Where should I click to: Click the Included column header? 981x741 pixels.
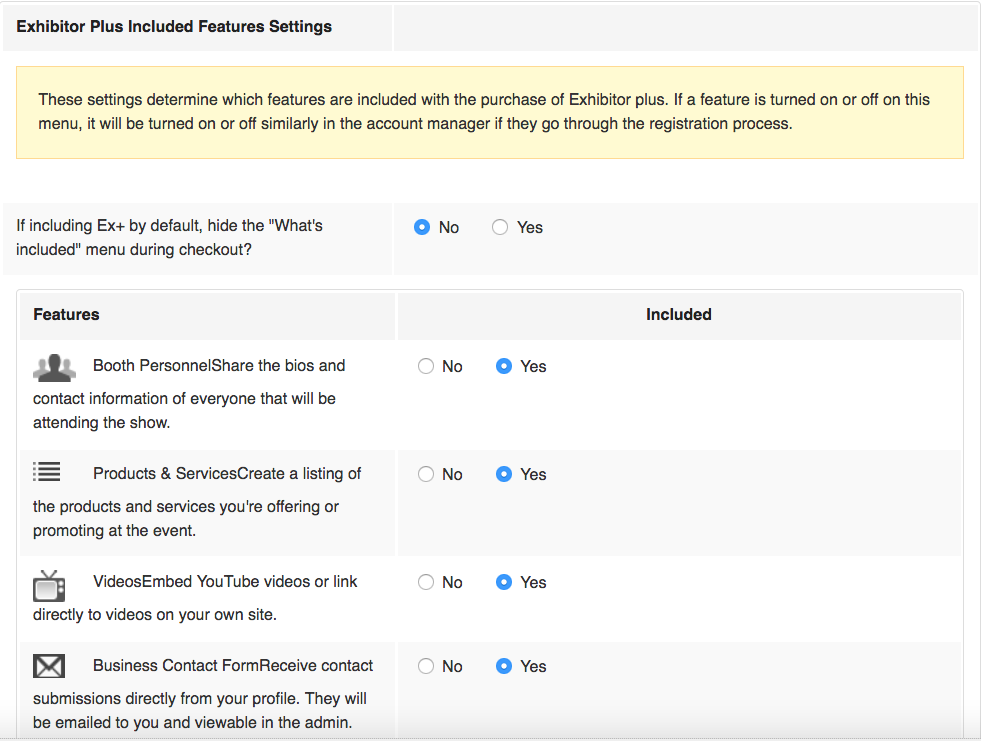click(x=679, y=314)
